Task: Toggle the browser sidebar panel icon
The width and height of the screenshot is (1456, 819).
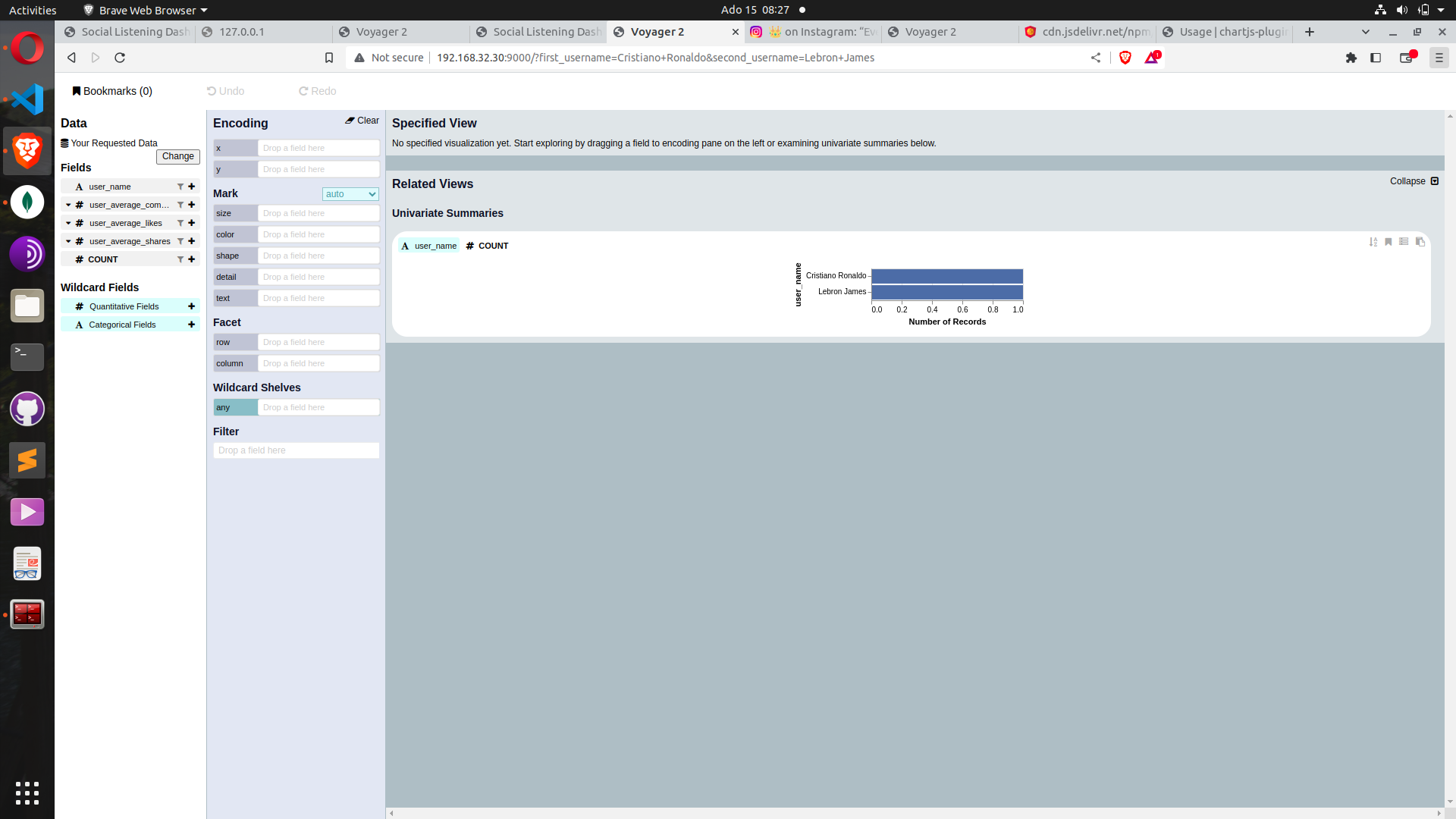Action: click(x=1376, y=58)
